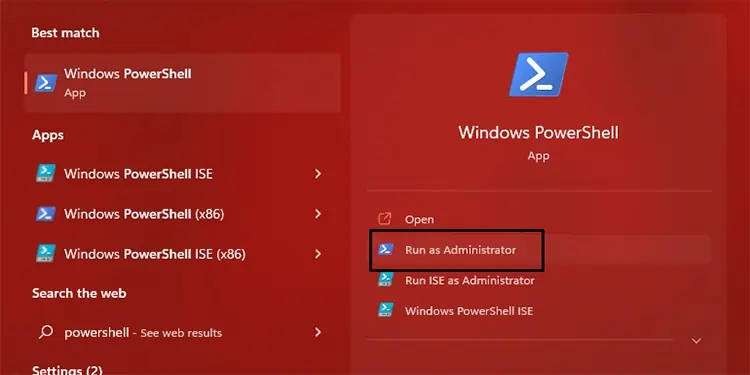Expand options for Windows PowerShell ISE (x86)

318,254
